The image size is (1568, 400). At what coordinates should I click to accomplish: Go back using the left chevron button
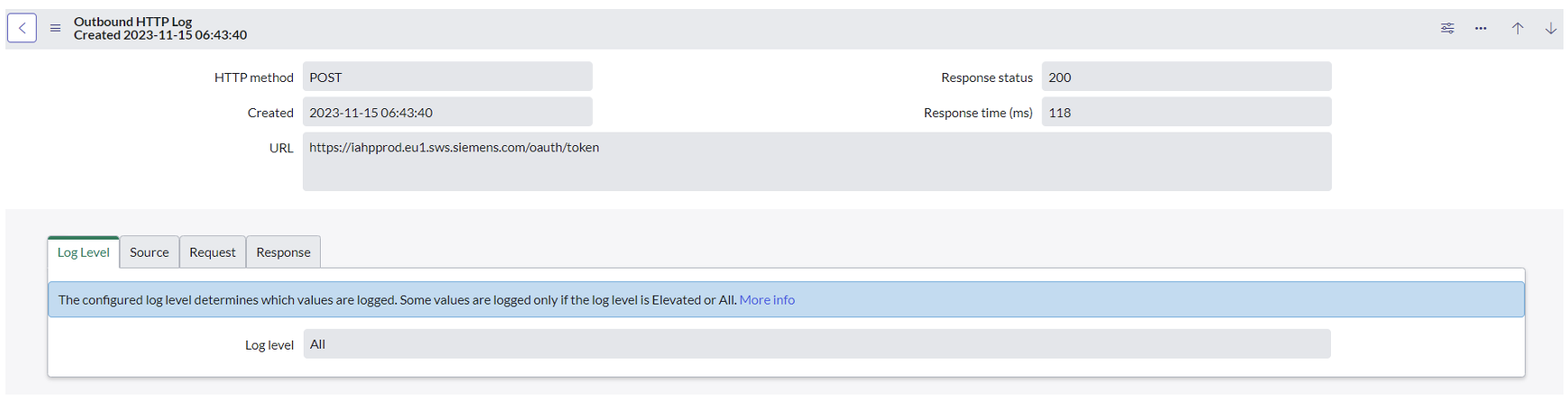click(22, 28)
